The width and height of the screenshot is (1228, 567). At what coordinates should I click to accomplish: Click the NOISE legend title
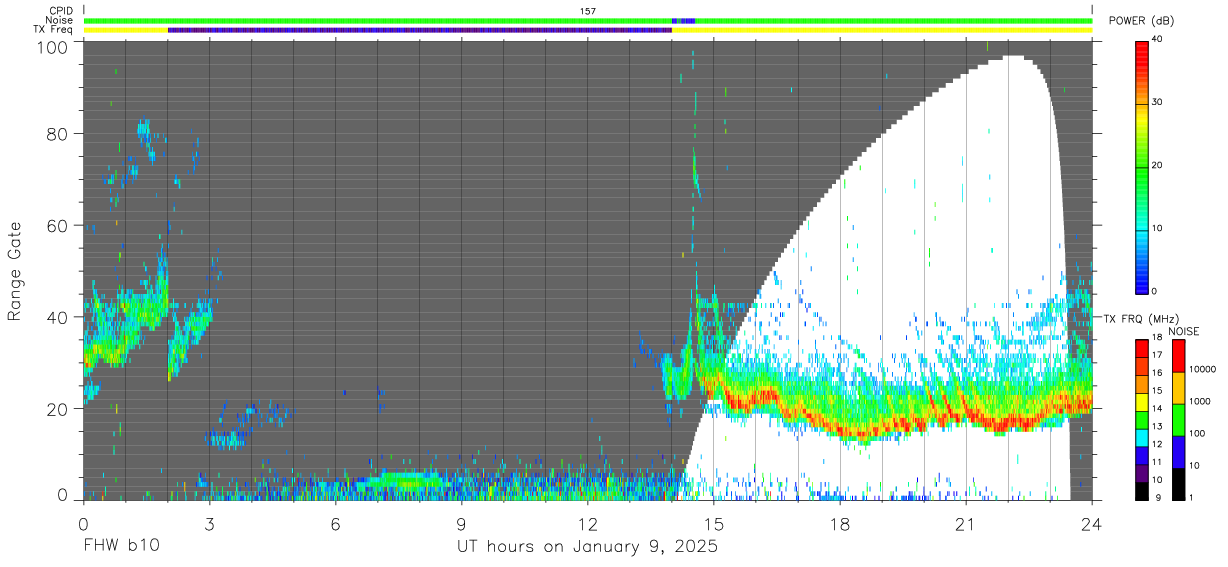pyautogui.click(x=1184, y=331)
